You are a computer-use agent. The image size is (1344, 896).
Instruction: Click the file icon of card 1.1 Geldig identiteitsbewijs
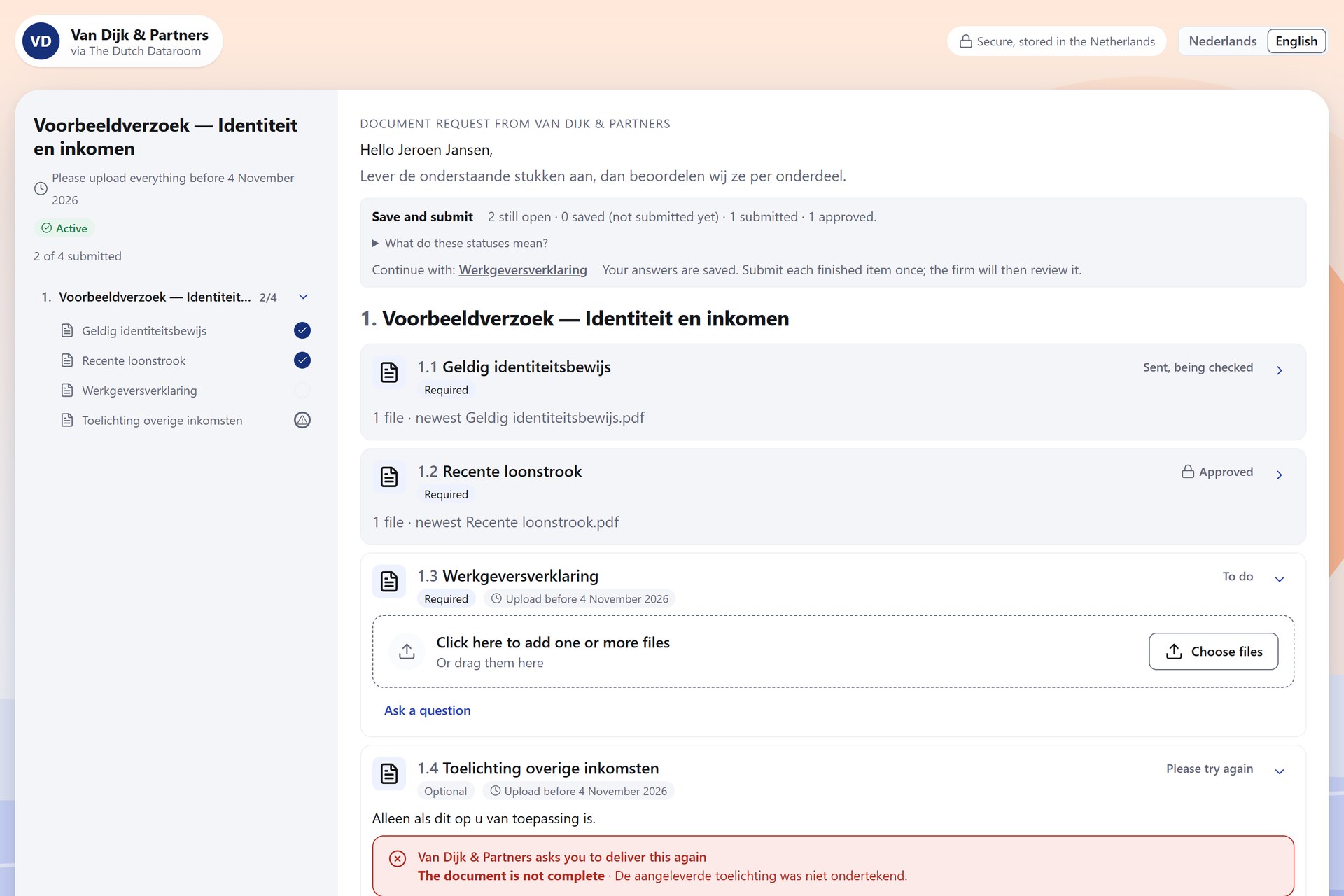coord(389,372)
